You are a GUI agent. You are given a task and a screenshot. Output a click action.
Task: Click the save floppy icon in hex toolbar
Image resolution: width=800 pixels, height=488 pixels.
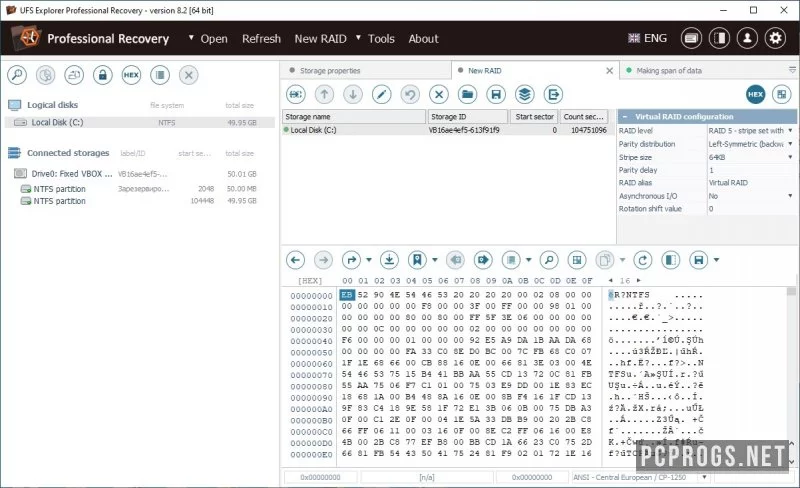(x=699, y=260)
